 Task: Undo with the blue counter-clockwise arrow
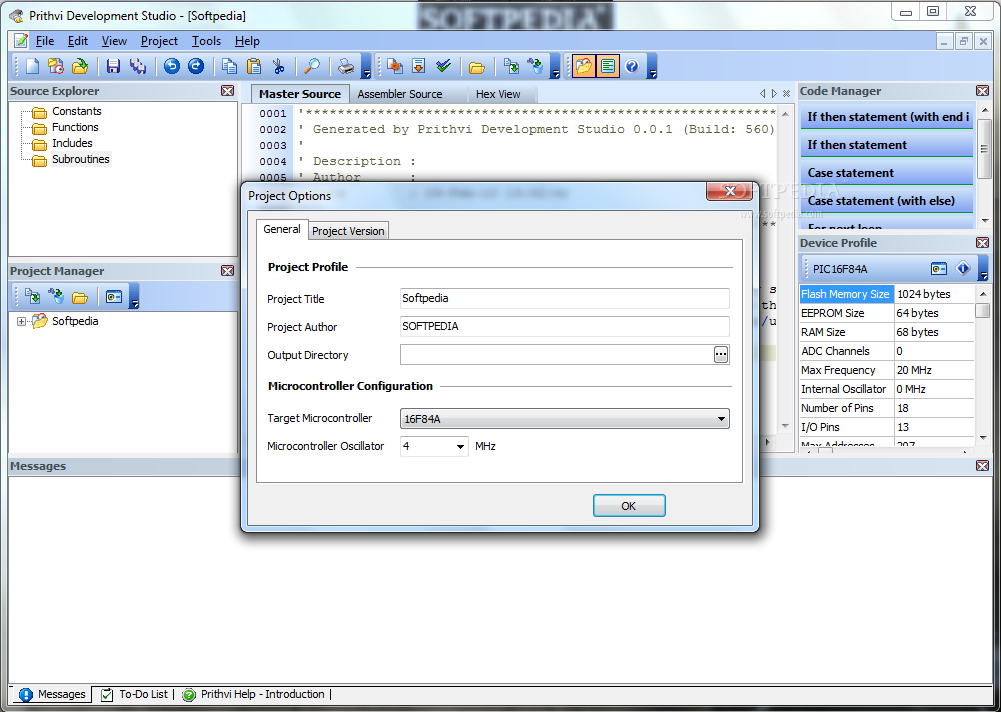pos(172,66)
